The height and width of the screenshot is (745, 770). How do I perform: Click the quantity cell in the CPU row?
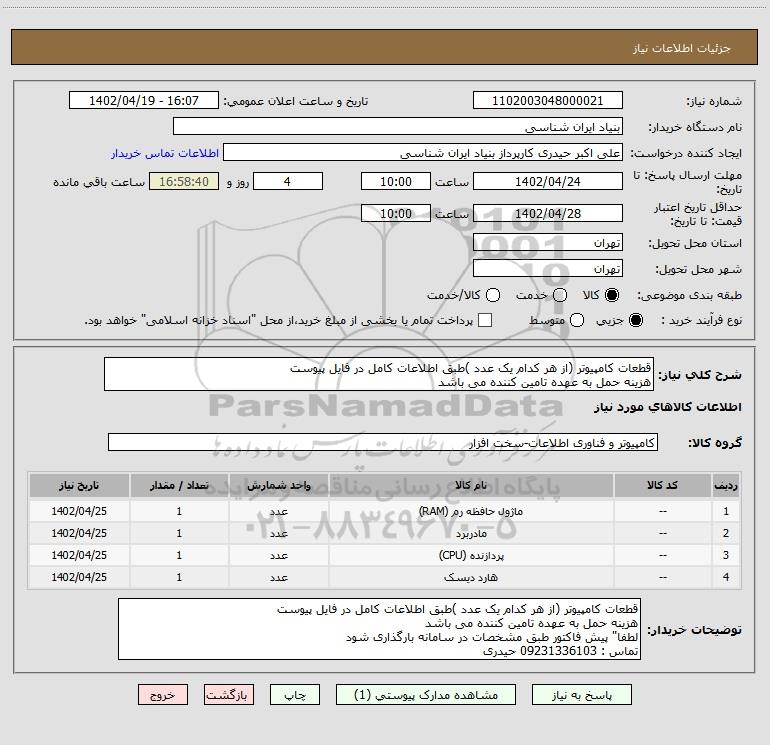pyautogui.click(x=179, y=555)
